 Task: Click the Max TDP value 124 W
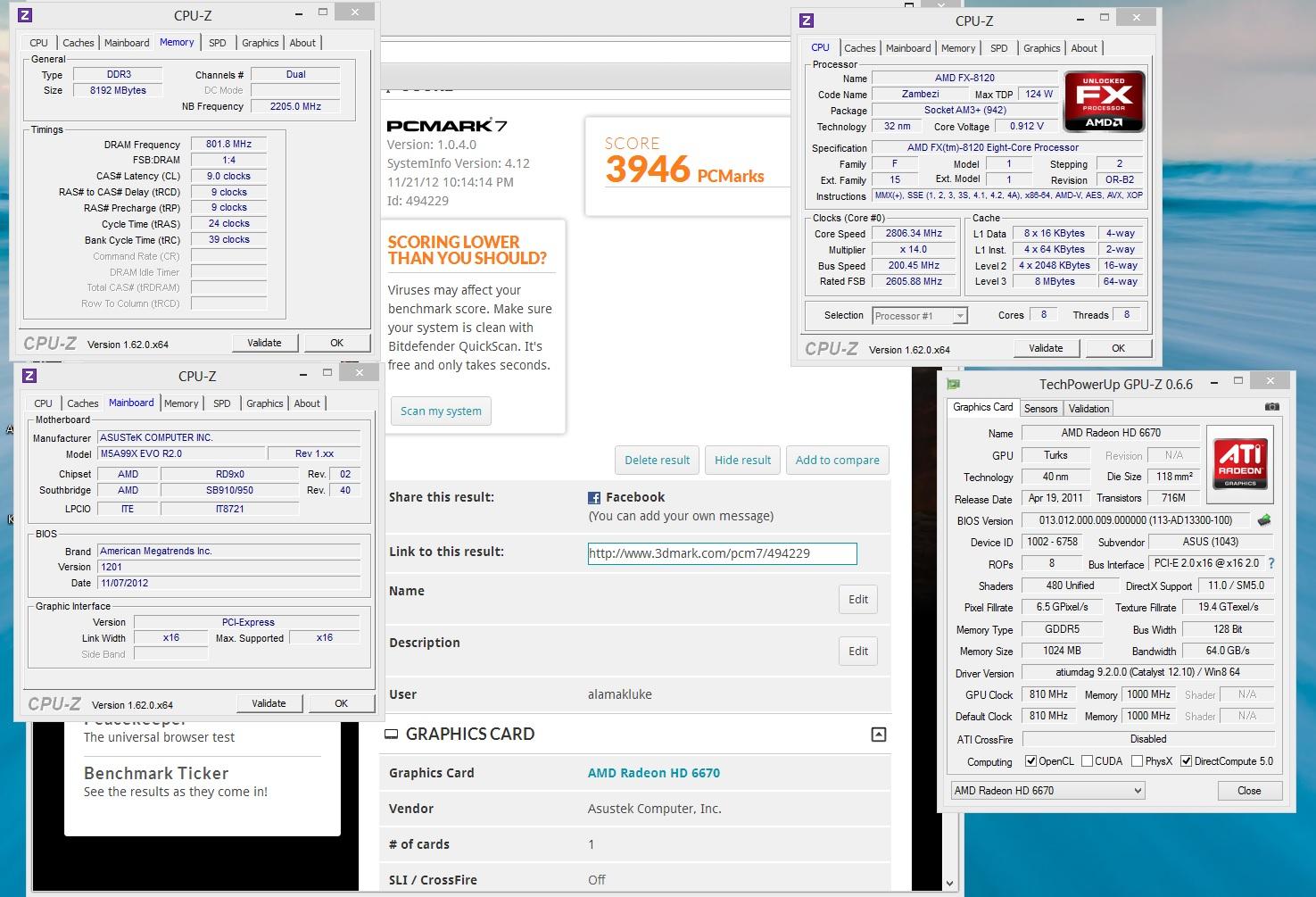click(1039, 94)
